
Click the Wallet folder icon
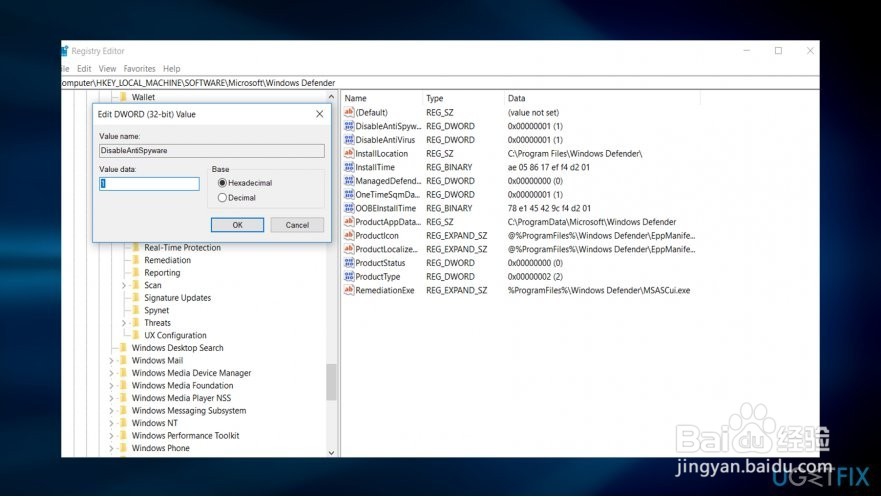tap(123, 97)
